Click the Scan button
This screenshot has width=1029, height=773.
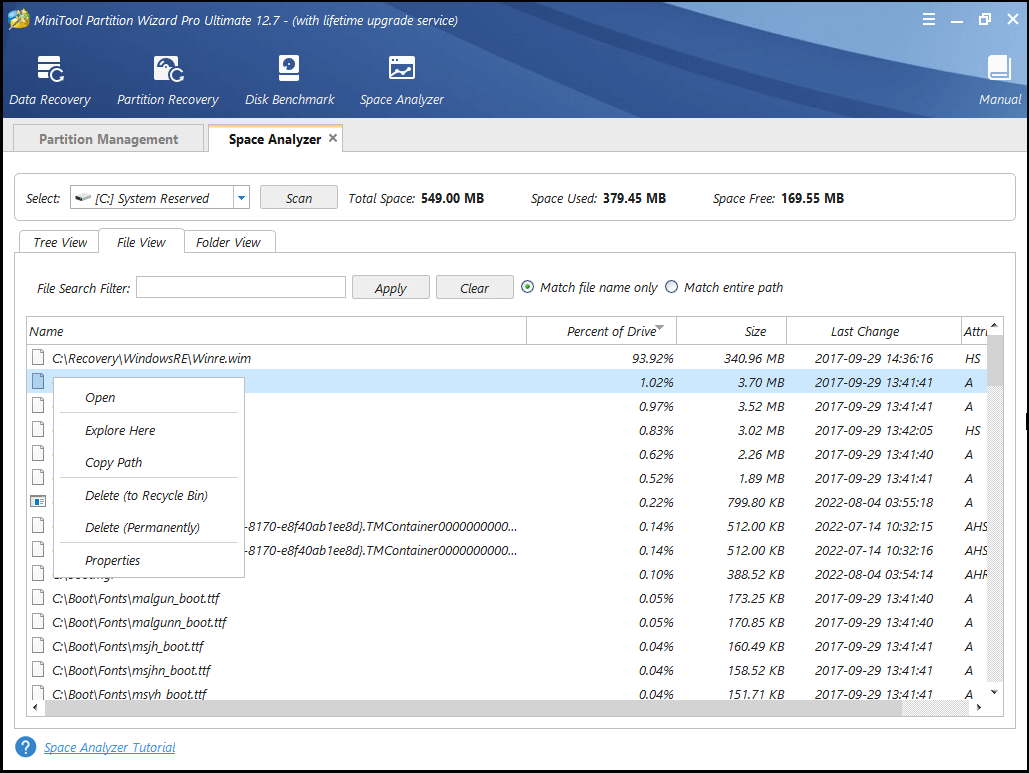click(298, 197)
